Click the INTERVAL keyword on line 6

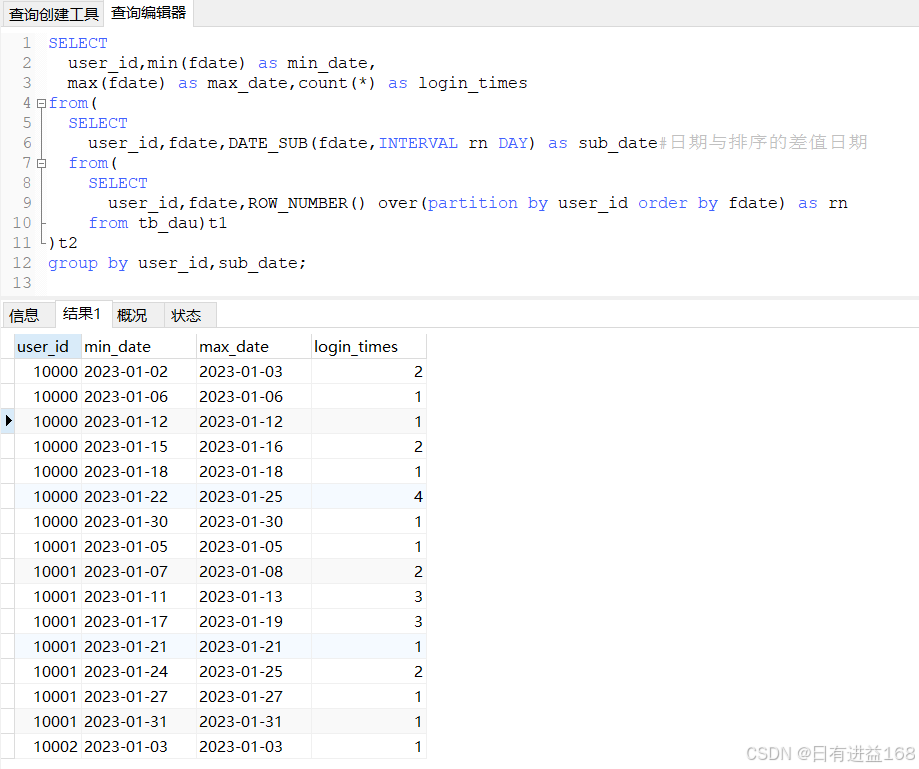tap(418, 144)
